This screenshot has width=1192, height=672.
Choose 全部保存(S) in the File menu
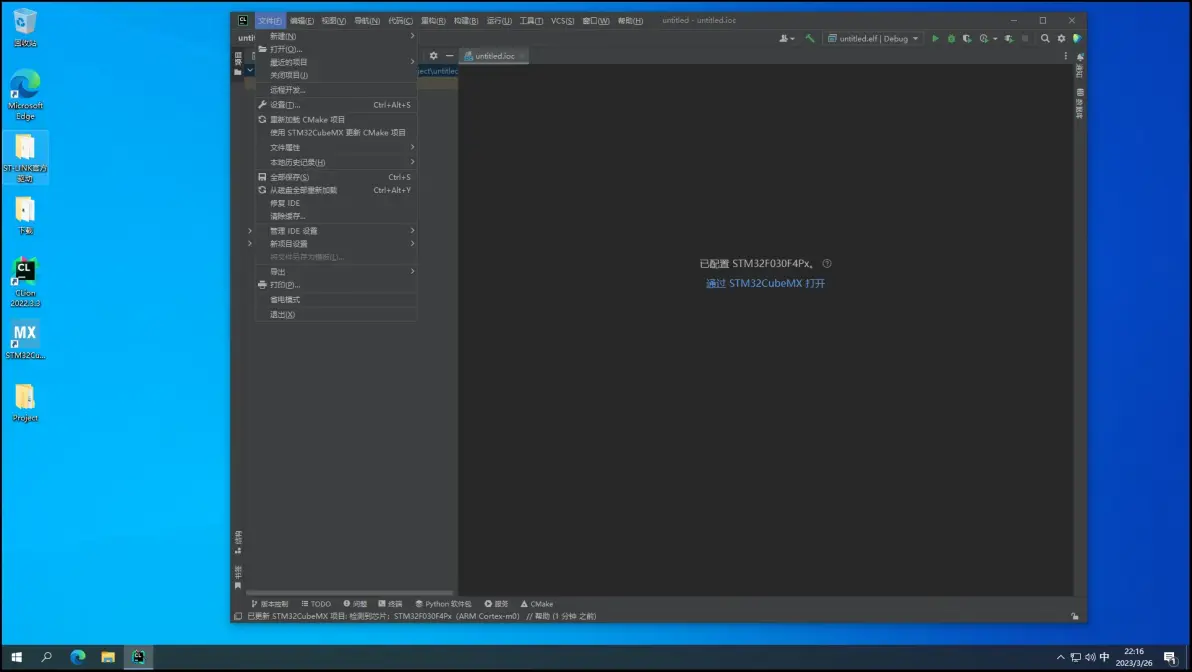click(x=289, y=177)
